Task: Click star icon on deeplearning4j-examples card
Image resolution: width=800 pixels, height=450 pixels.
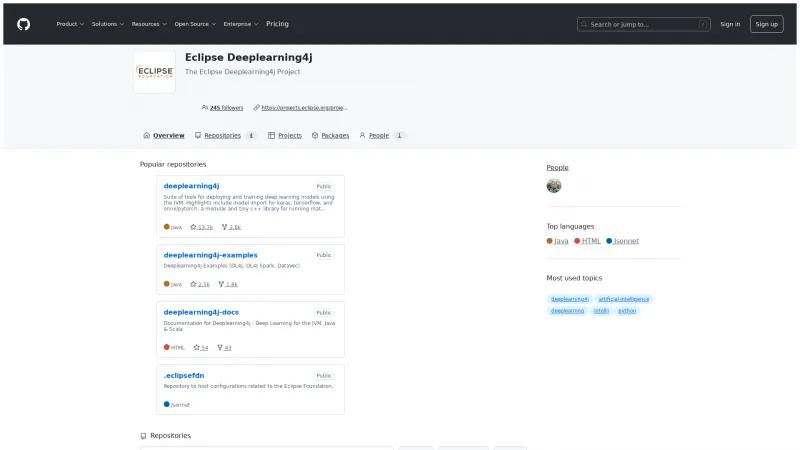Action: [x=193, y=284]
